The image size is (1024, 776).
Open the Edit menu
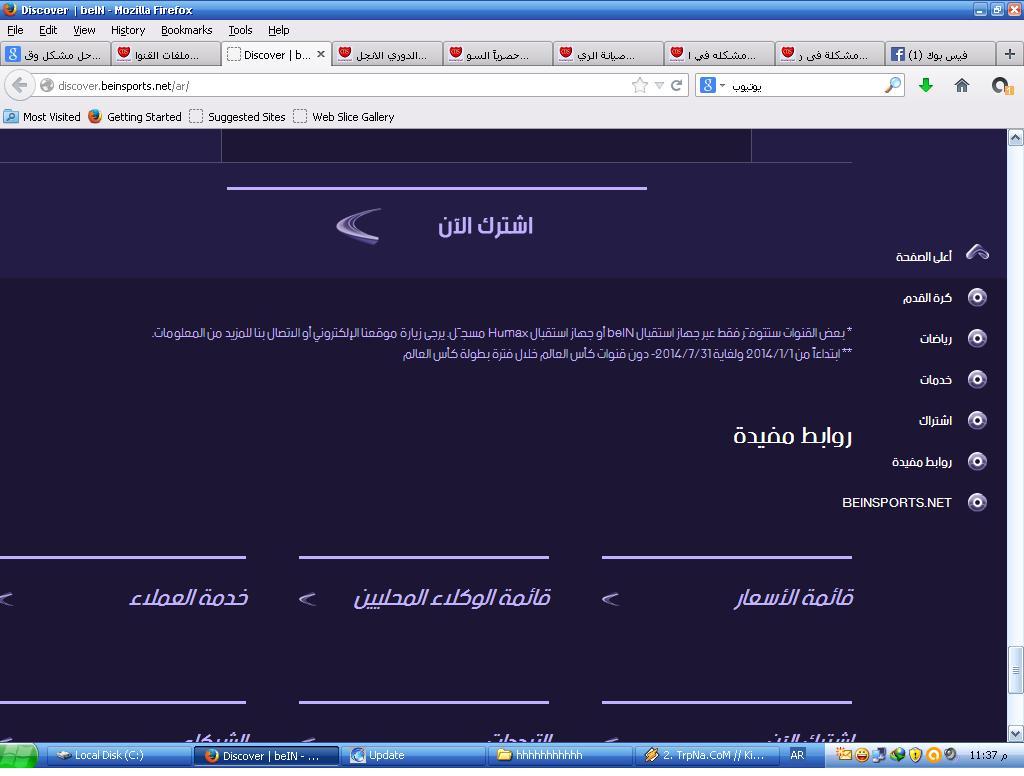point(48,30)
